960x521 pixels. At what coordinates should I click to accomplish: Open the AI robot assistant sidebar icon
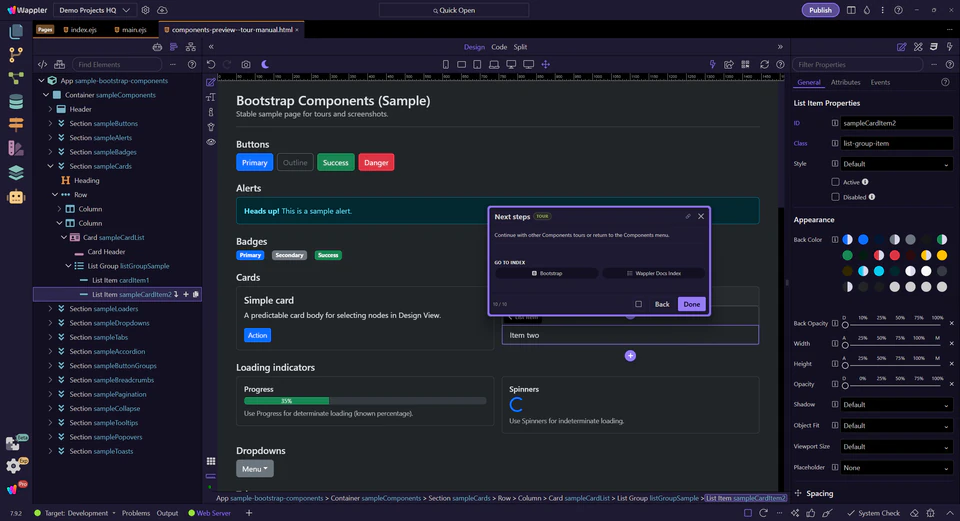pos(16,197)
